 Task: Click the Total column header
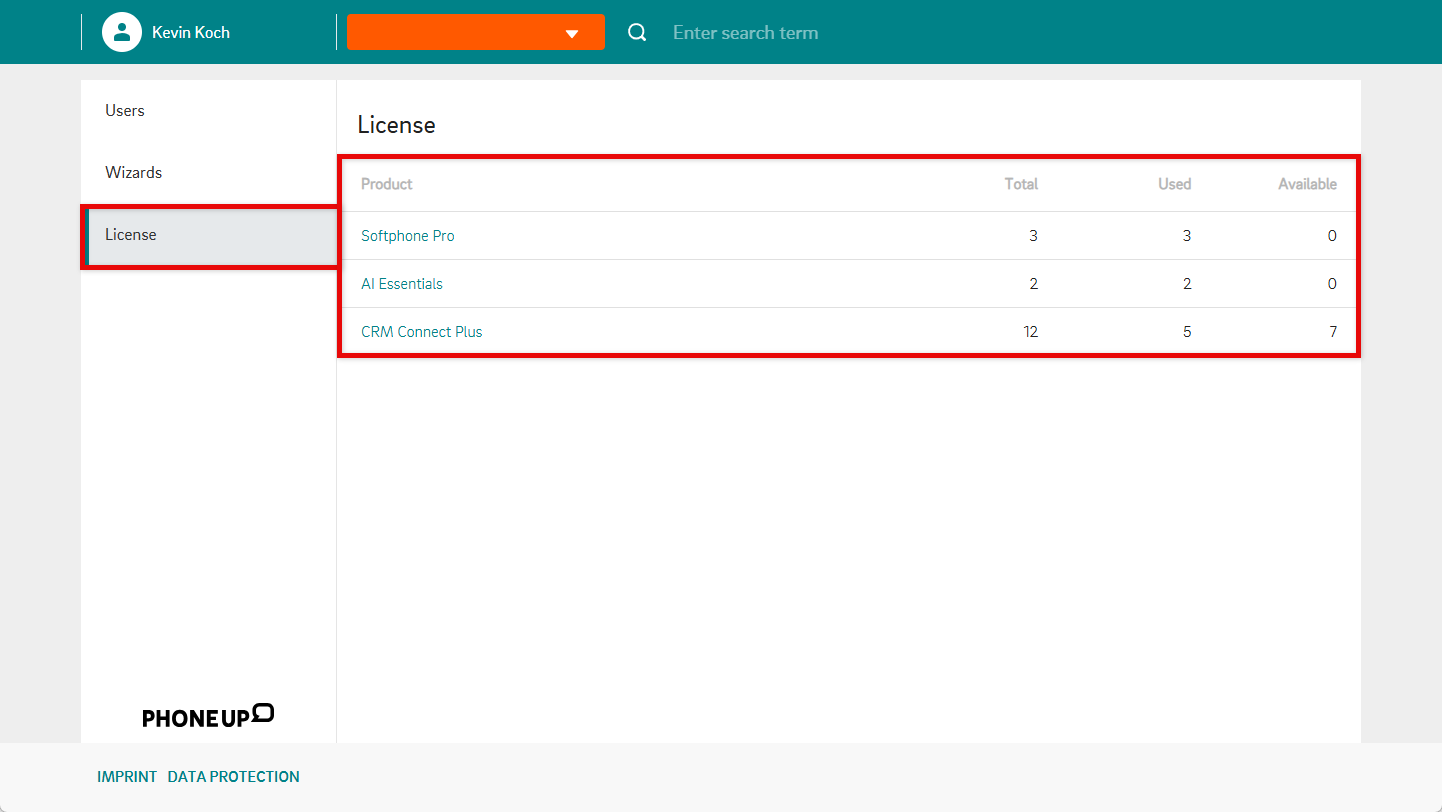coord(1021,184)
